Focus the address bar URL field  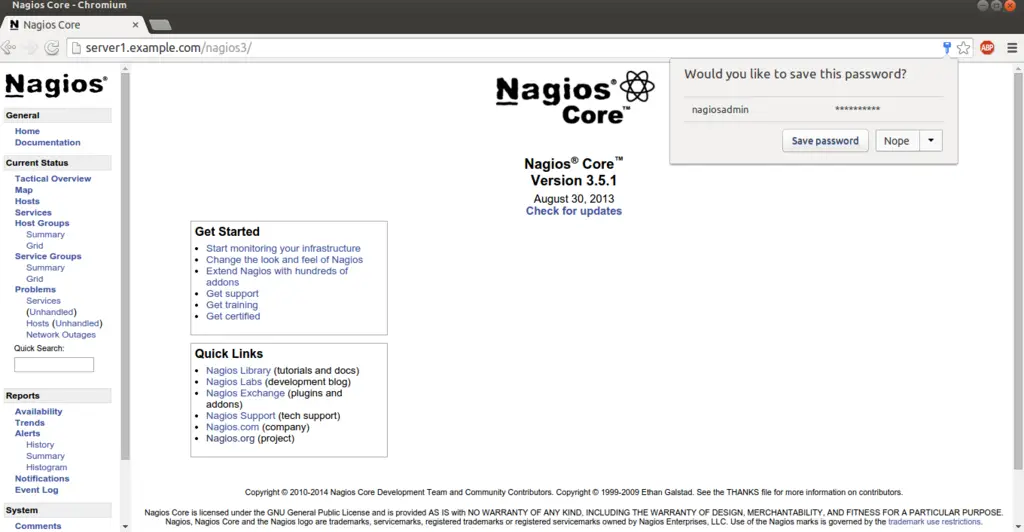coord(503,48)
